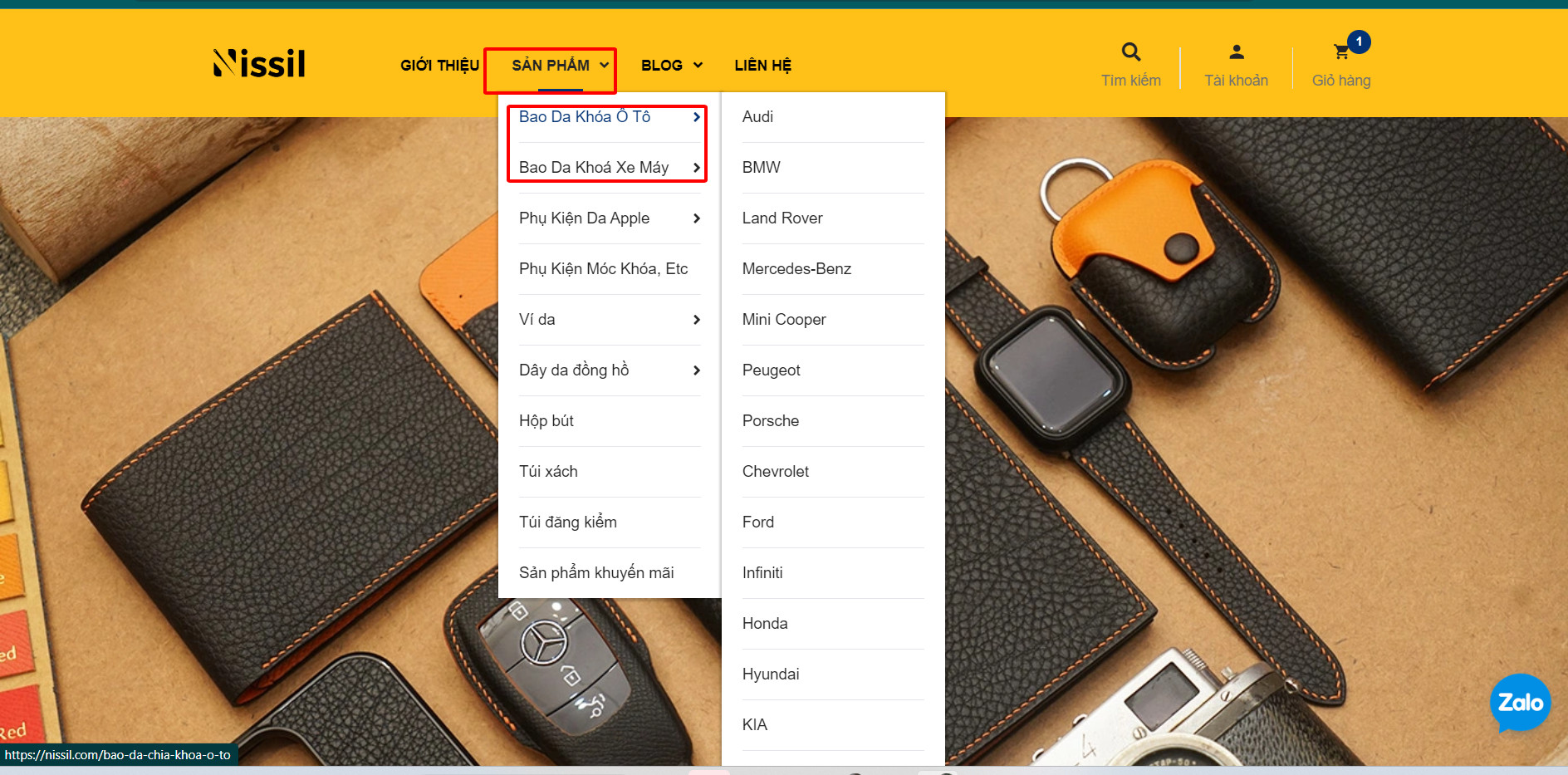Select the Ví da category
Viewport: 1568px width, 775px height.
pos(537,320)
